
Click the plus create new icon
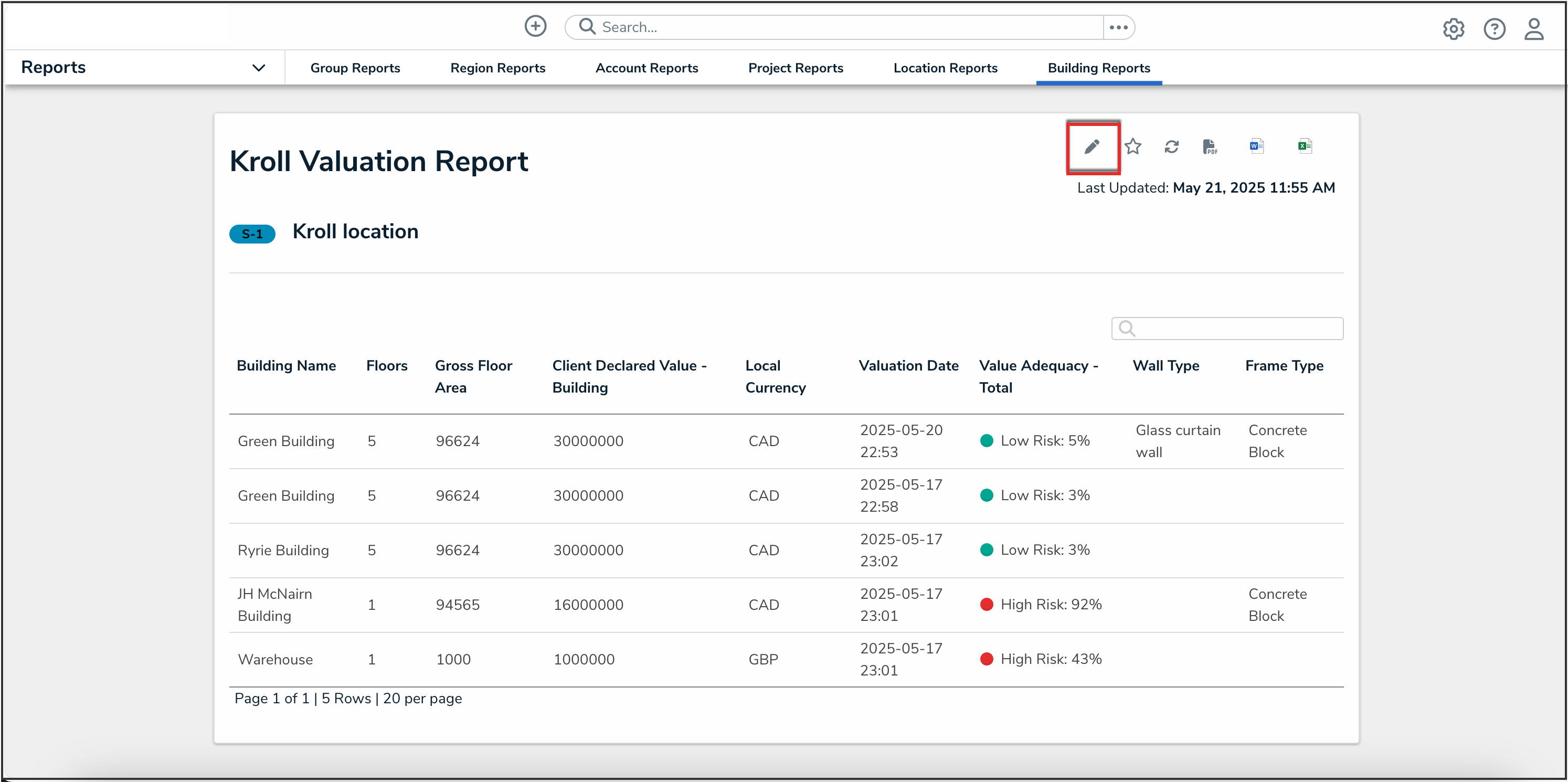coord(535,27)
